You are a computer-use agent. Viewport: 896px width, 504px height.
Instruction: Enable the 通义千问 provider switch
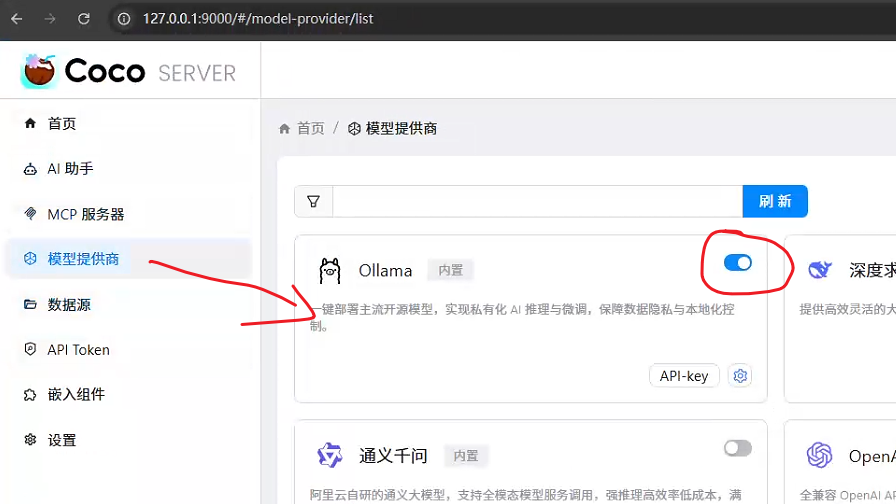(737, 448)
